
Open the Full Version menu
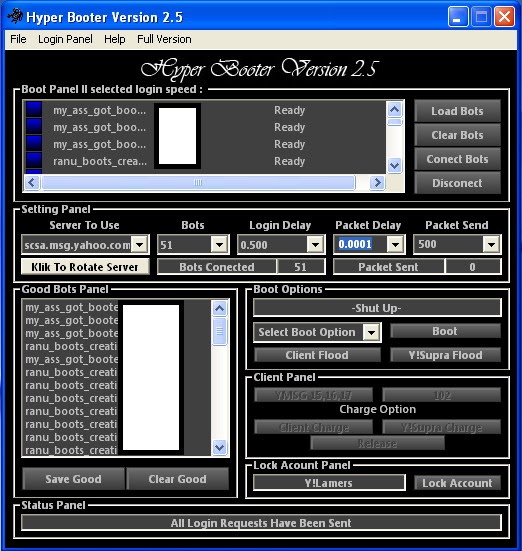coord(164,39)
